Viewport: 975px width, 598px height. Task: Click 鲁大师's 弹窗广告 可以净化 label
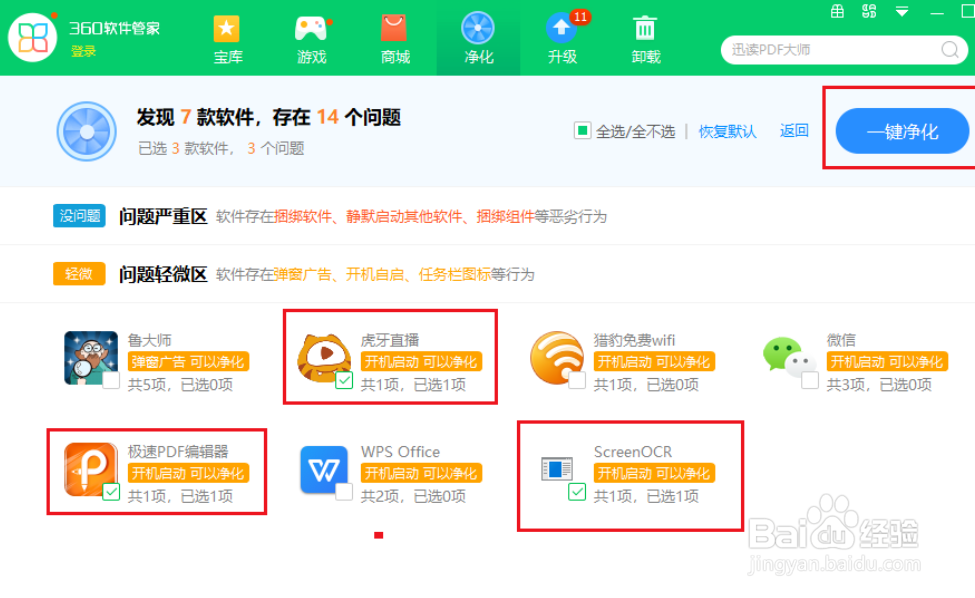pyautogui.click(x=188, y=362)
